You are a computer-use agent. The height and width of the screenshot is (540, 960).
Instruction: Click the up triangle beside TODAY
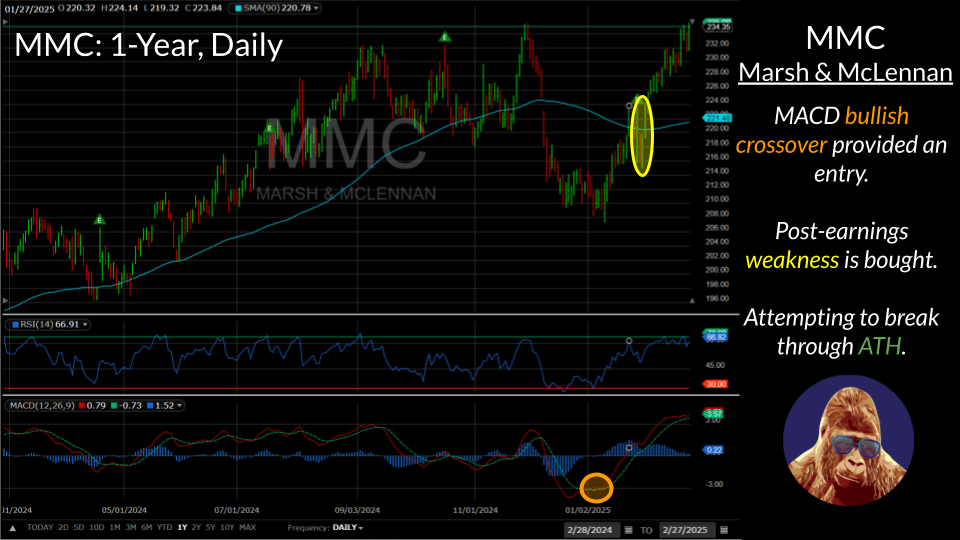pyautogui.click(x=12, y=527)
